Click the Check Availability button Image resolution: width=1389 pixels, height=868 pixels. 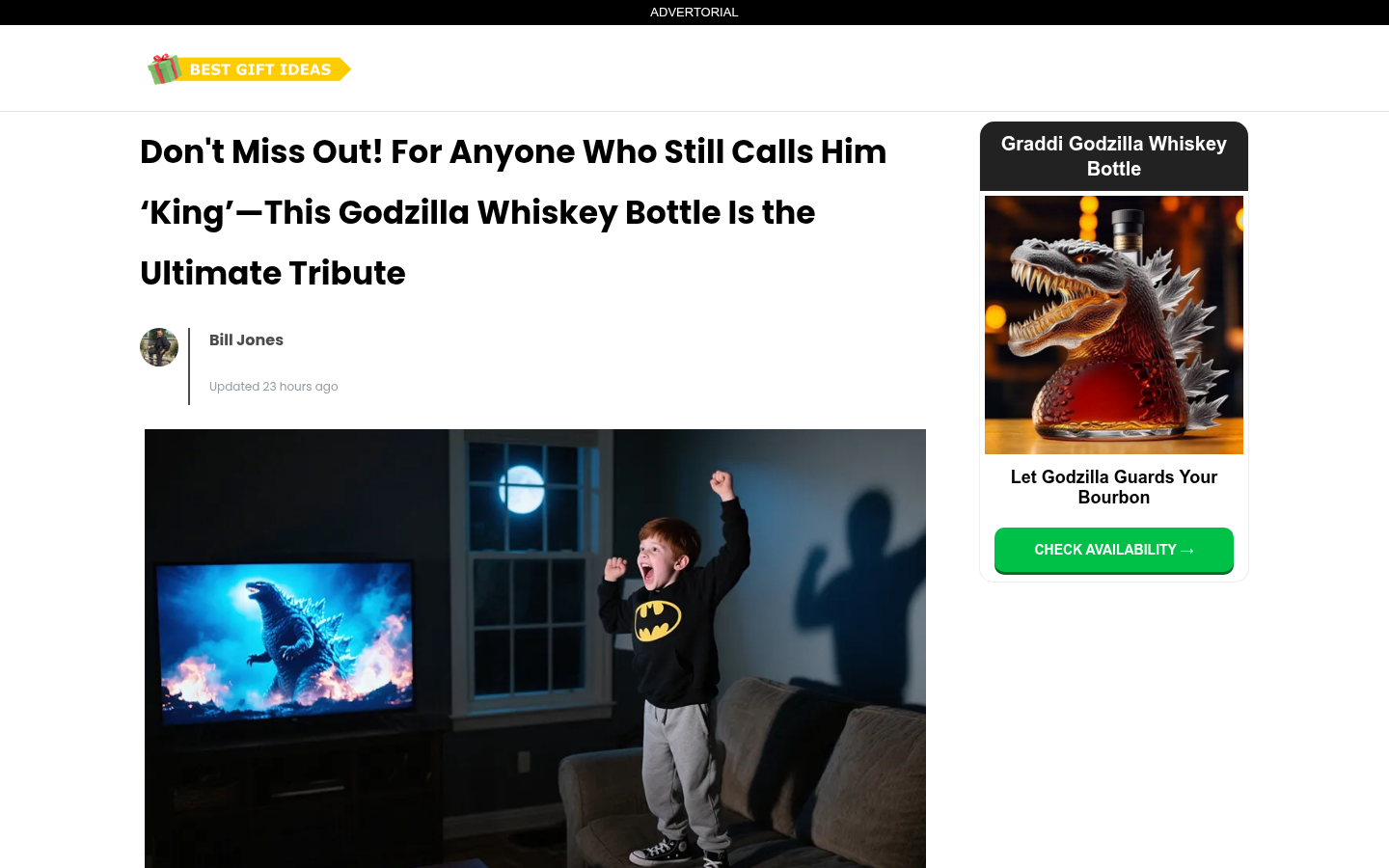click(x=1114, y=550)
